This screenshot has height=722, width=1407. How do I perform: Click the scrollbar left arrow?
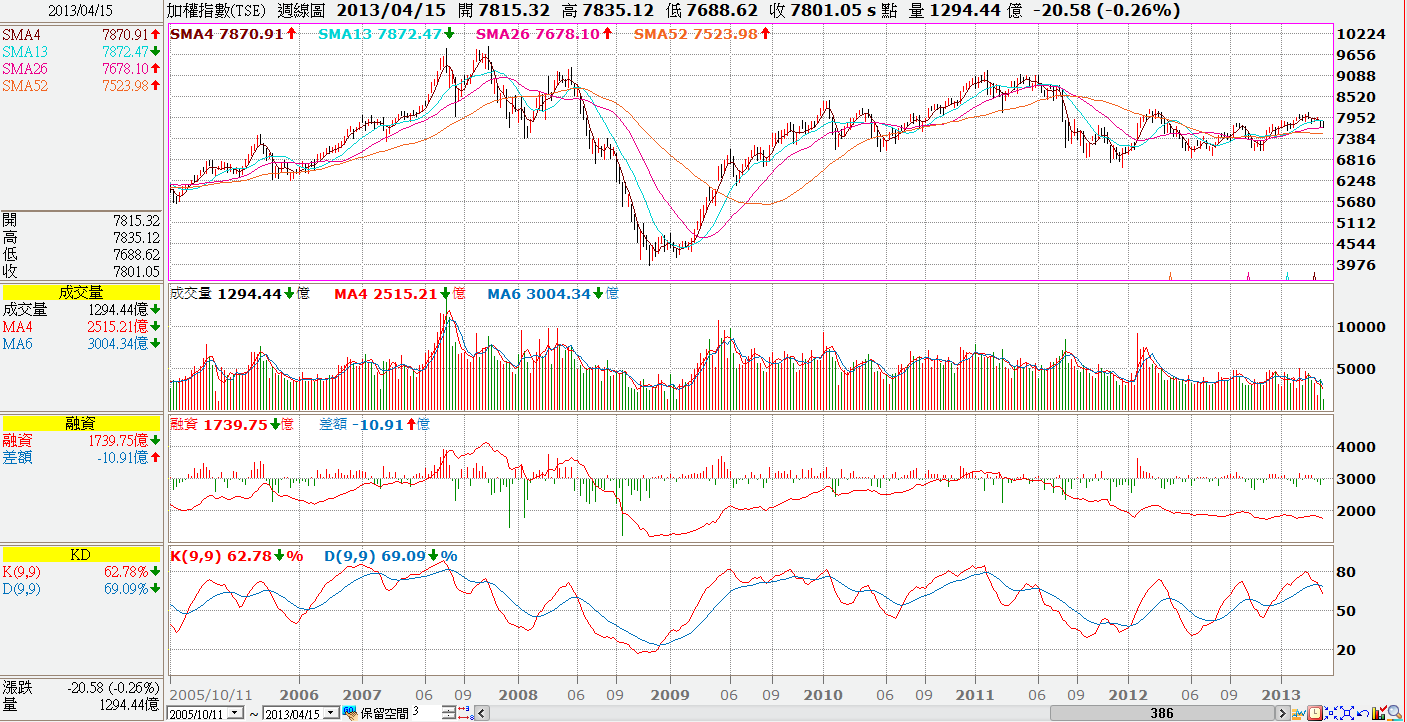point(481,713)
